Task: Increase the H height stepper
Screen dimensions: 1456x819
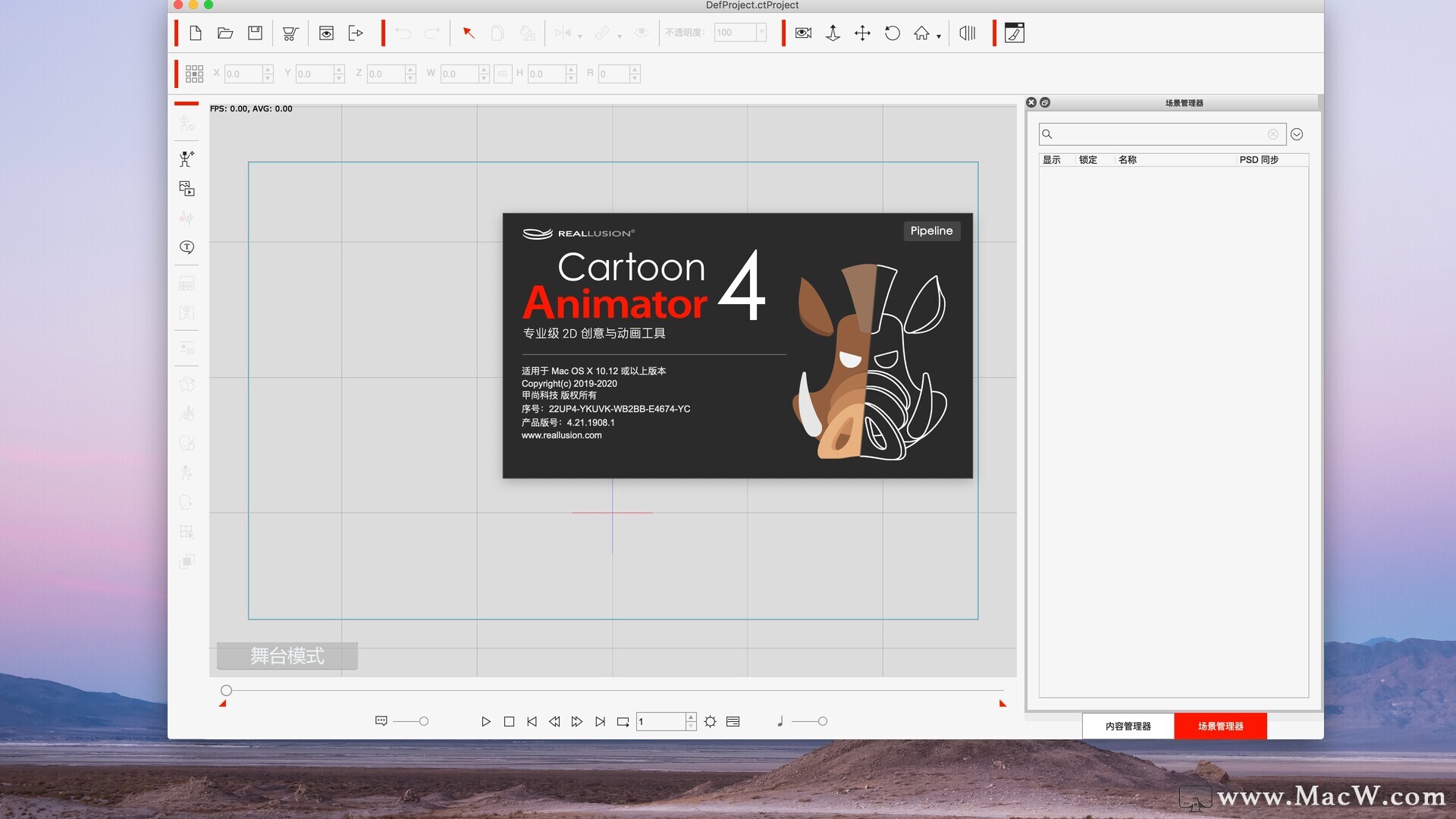Action: 571,69
